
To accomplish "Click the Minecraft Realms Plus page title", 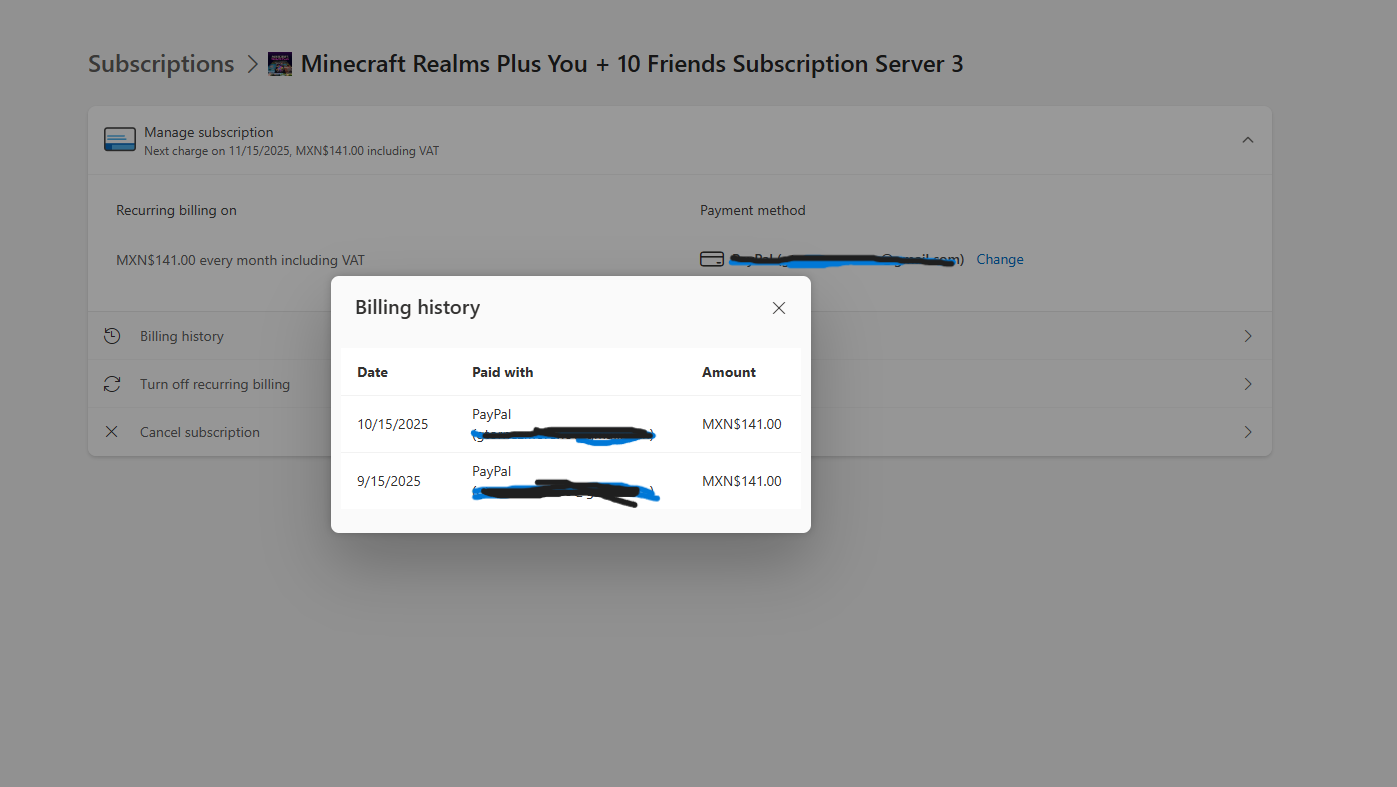I will 632,64.
